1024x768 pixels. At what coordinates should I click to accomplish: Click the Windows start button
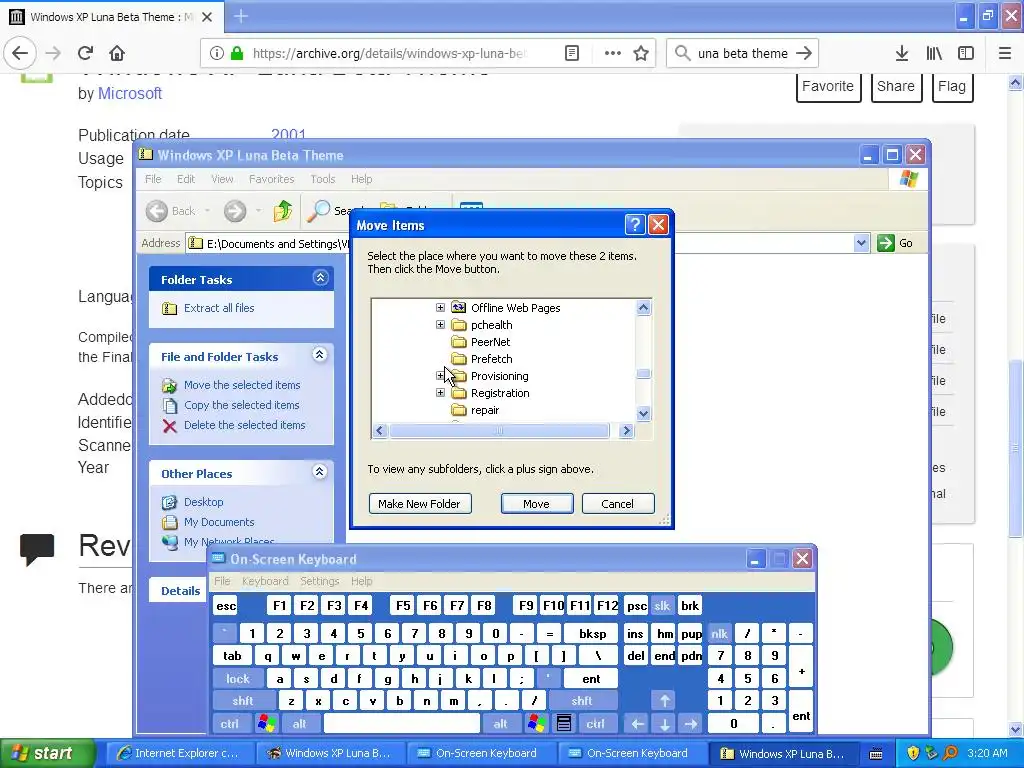(47, 753)
